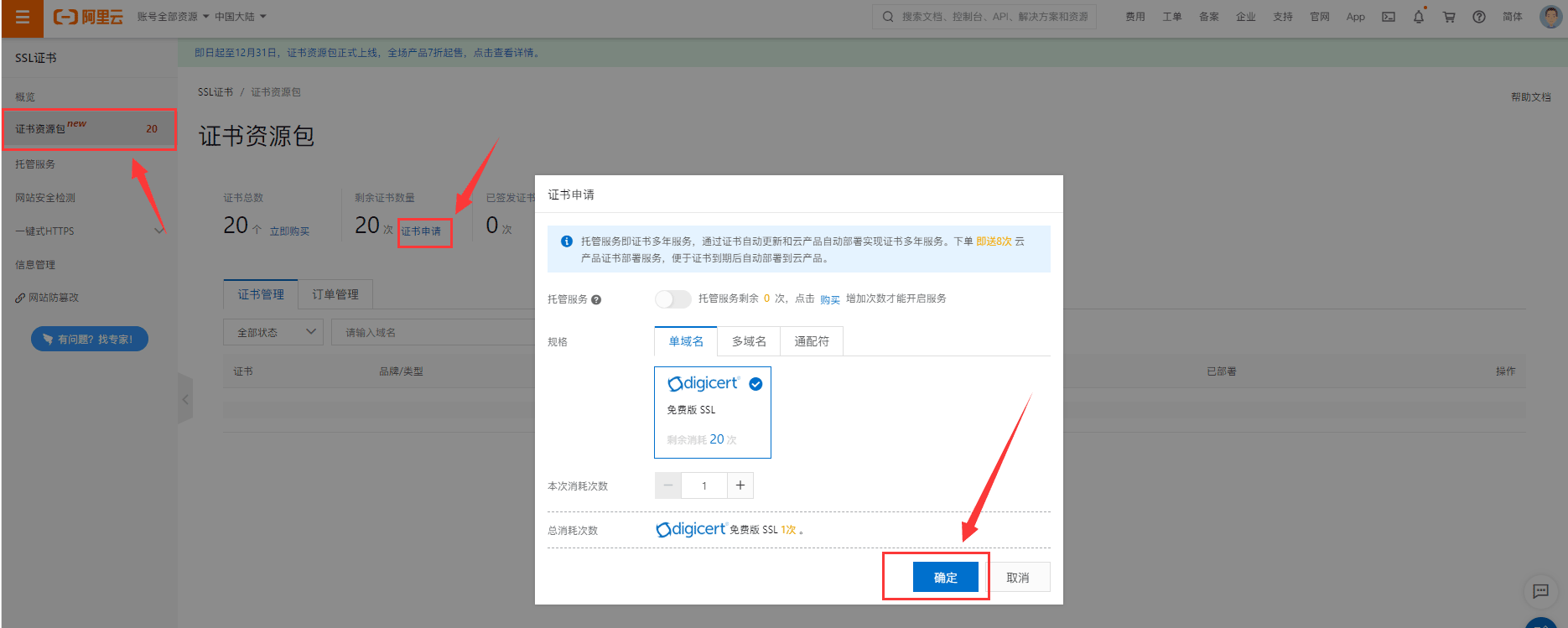Screen dimensions: 1568x628
Task: Open 支持 in the top bar
Action: pyautogui.click(x=1283, y=17)
